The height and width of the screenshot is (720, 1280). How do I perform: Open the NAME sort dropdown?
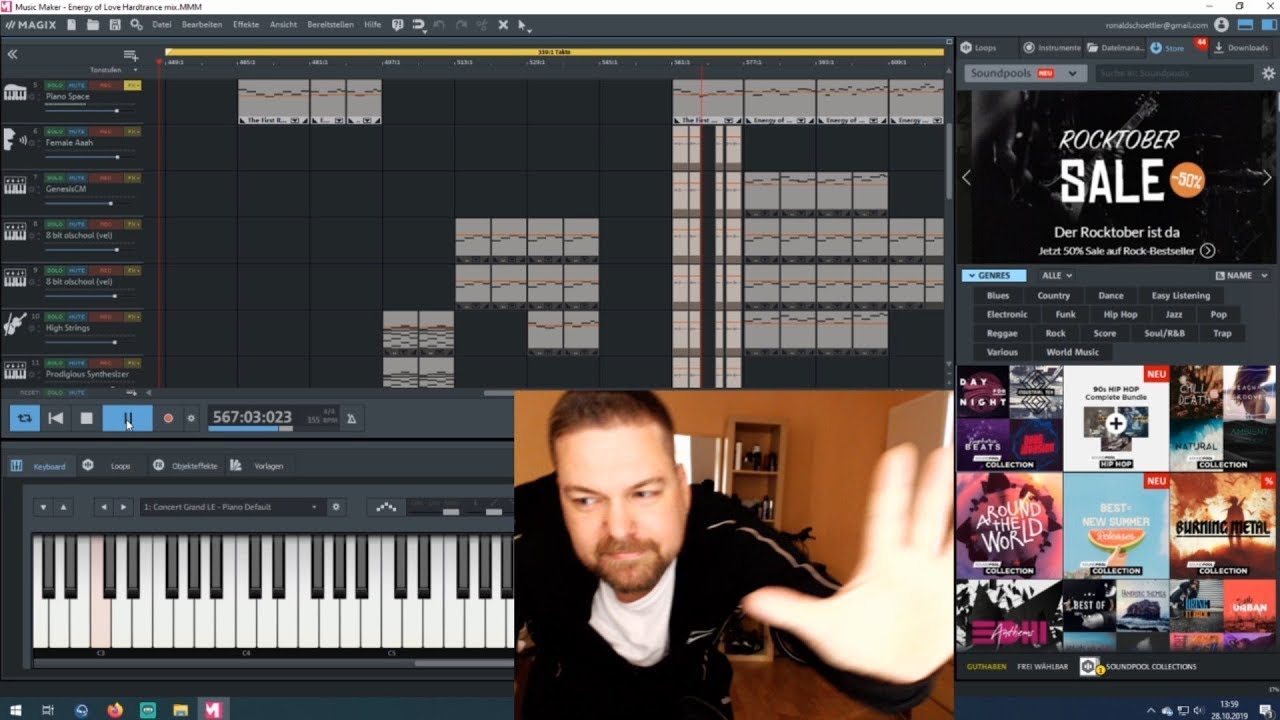pyautogui.click(x=1243, y=275)
